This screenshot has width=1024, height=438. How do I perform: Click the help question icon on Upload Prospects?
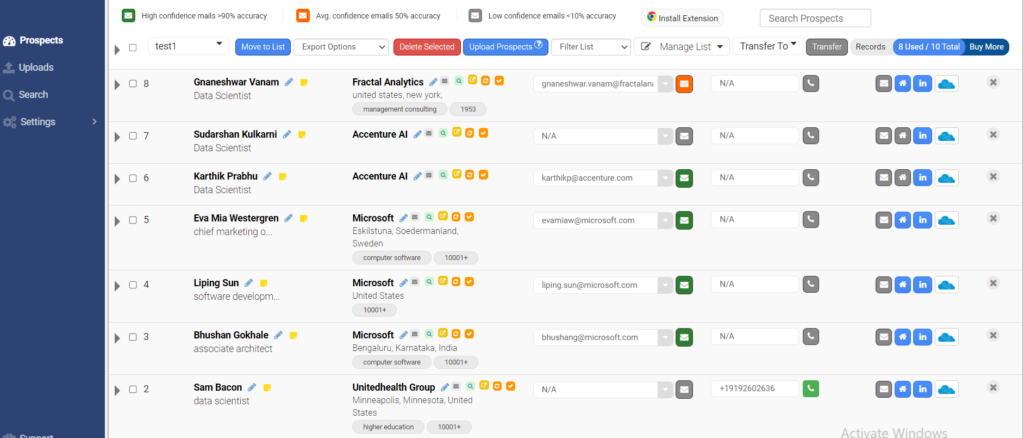click(539, 45)
